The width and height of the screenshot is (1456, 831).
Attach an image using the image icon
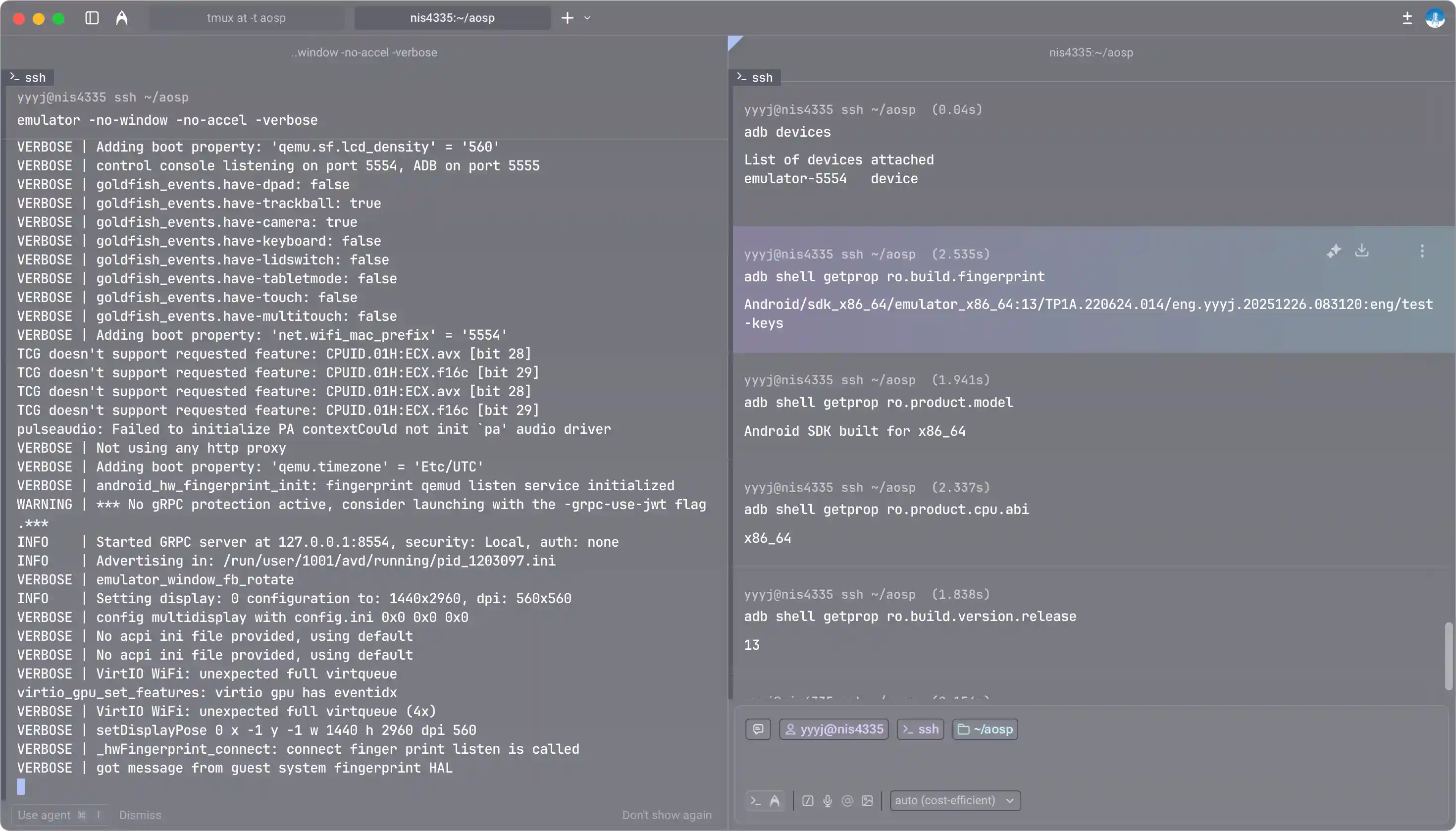pyautogui.click(x=867, y=801)
